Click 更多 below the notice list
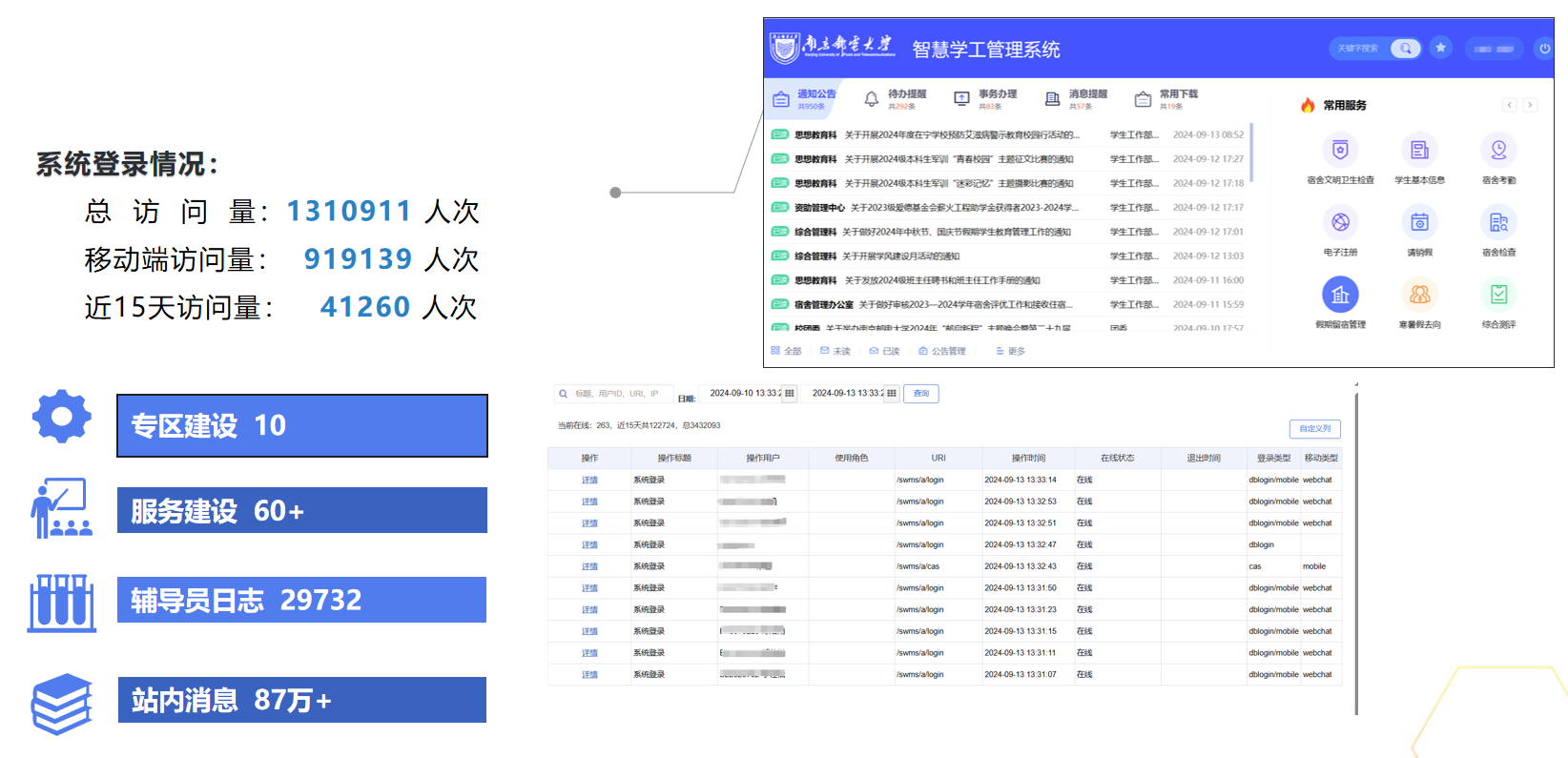This screenshot has width=1568, height=758. (1011, 351)
